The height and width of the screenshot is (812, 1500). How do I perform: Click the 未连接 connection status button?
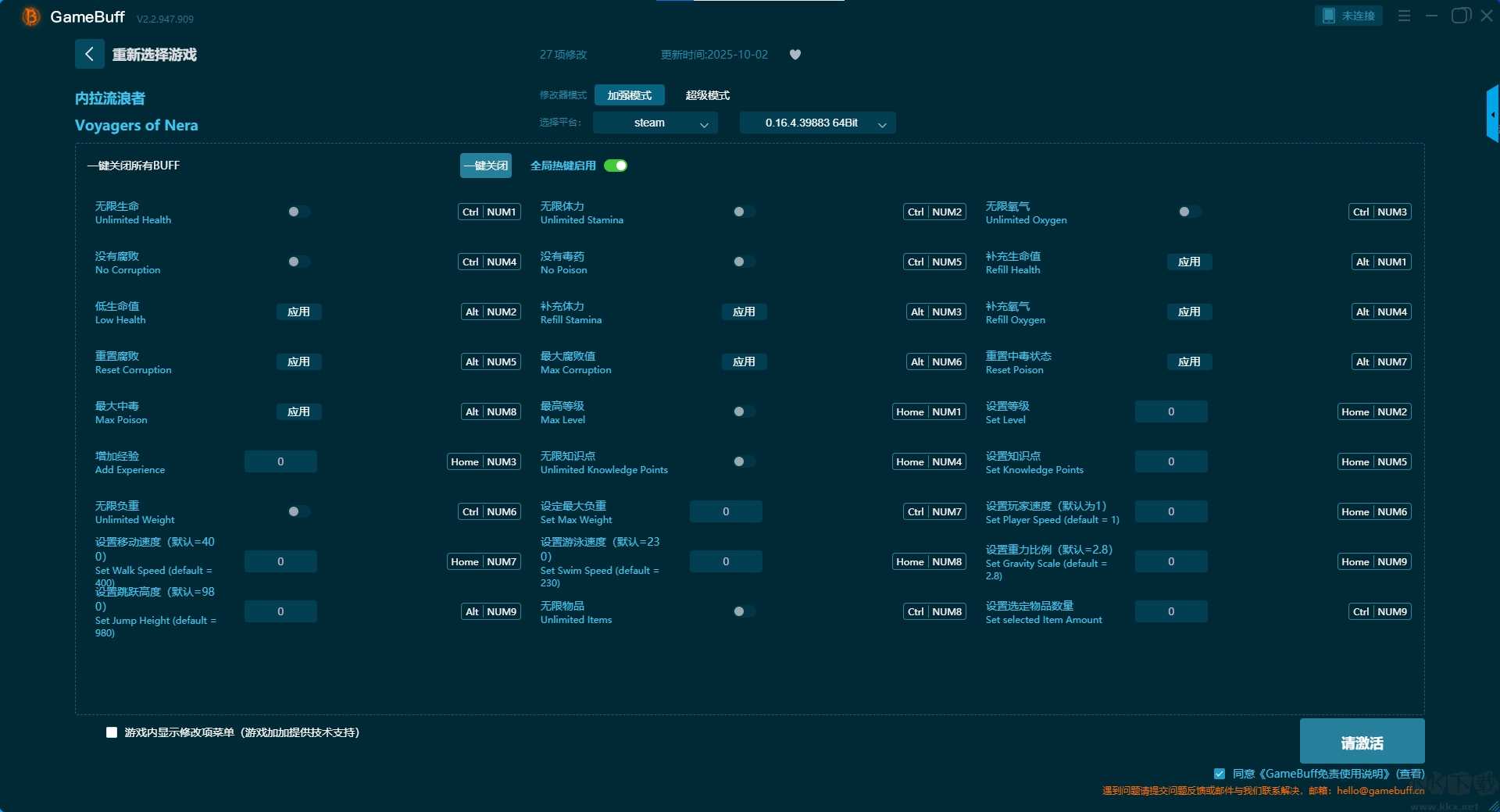point(1349,16)
